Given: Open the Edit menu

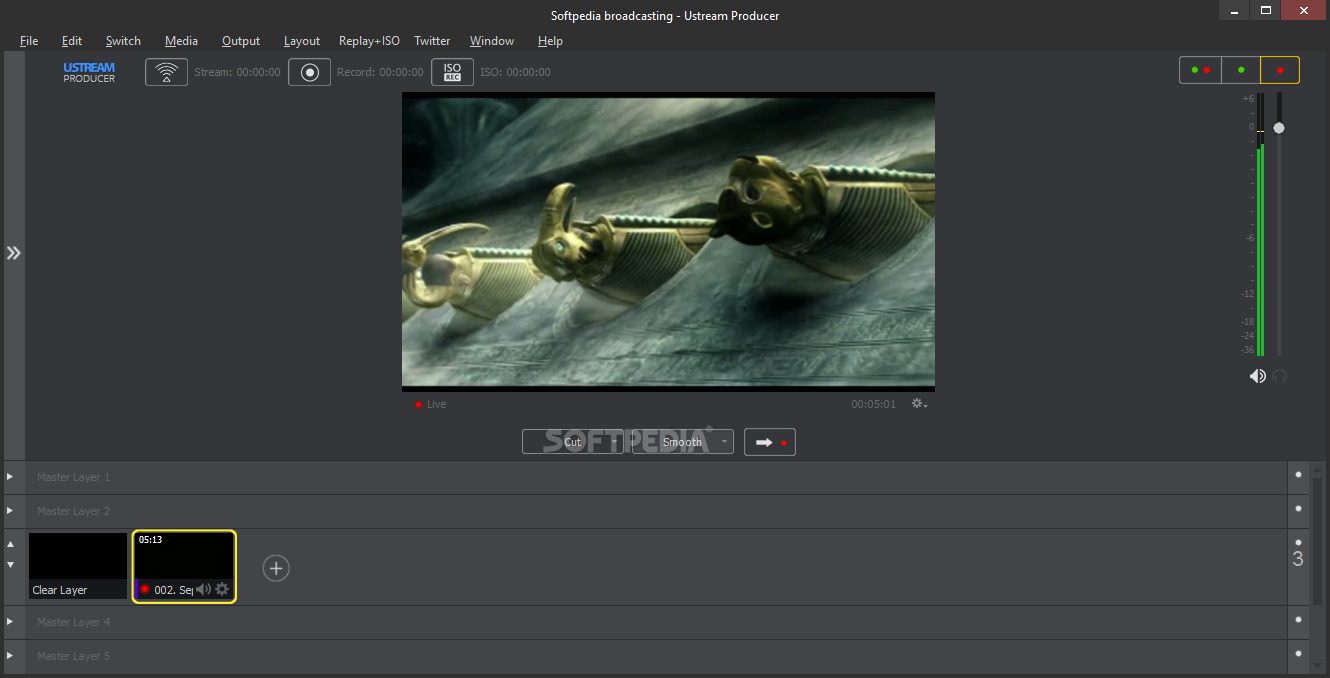Looking at the screenshot, I should (72, 41).
